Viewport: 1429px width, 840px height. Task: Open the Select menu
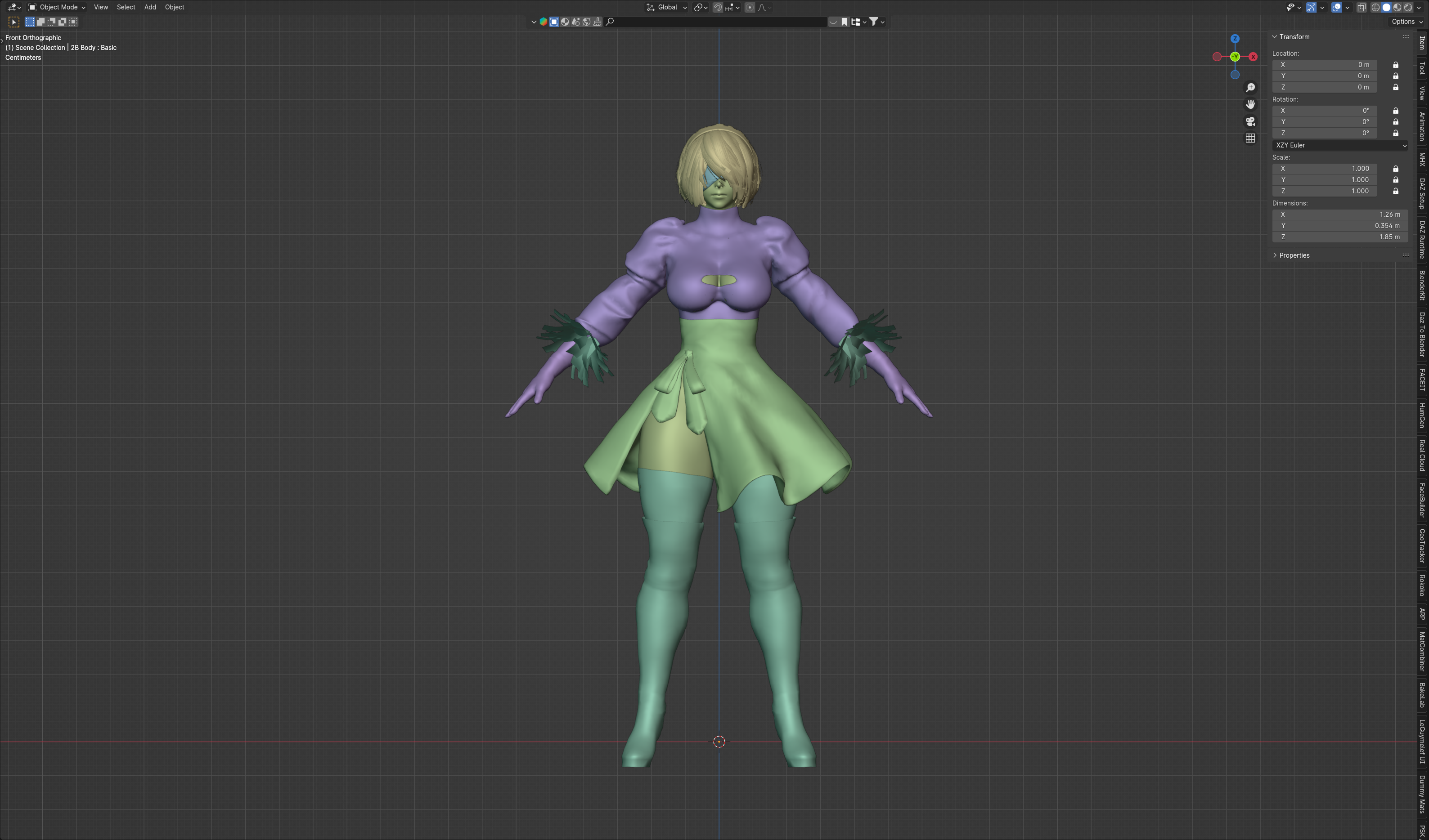(x=126, y=7)
